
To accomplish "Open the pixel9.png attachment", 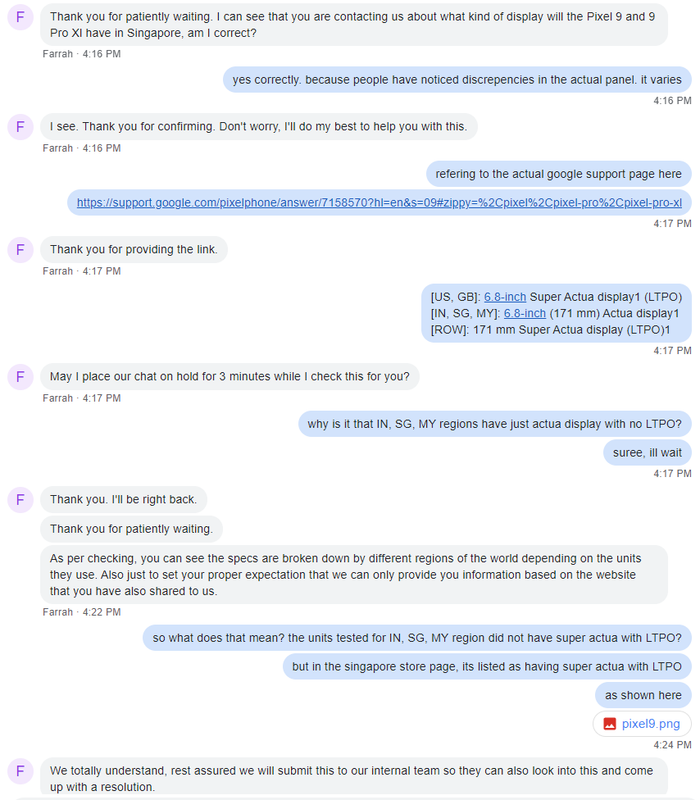I will pyautogui.click(x=642, y=723).
